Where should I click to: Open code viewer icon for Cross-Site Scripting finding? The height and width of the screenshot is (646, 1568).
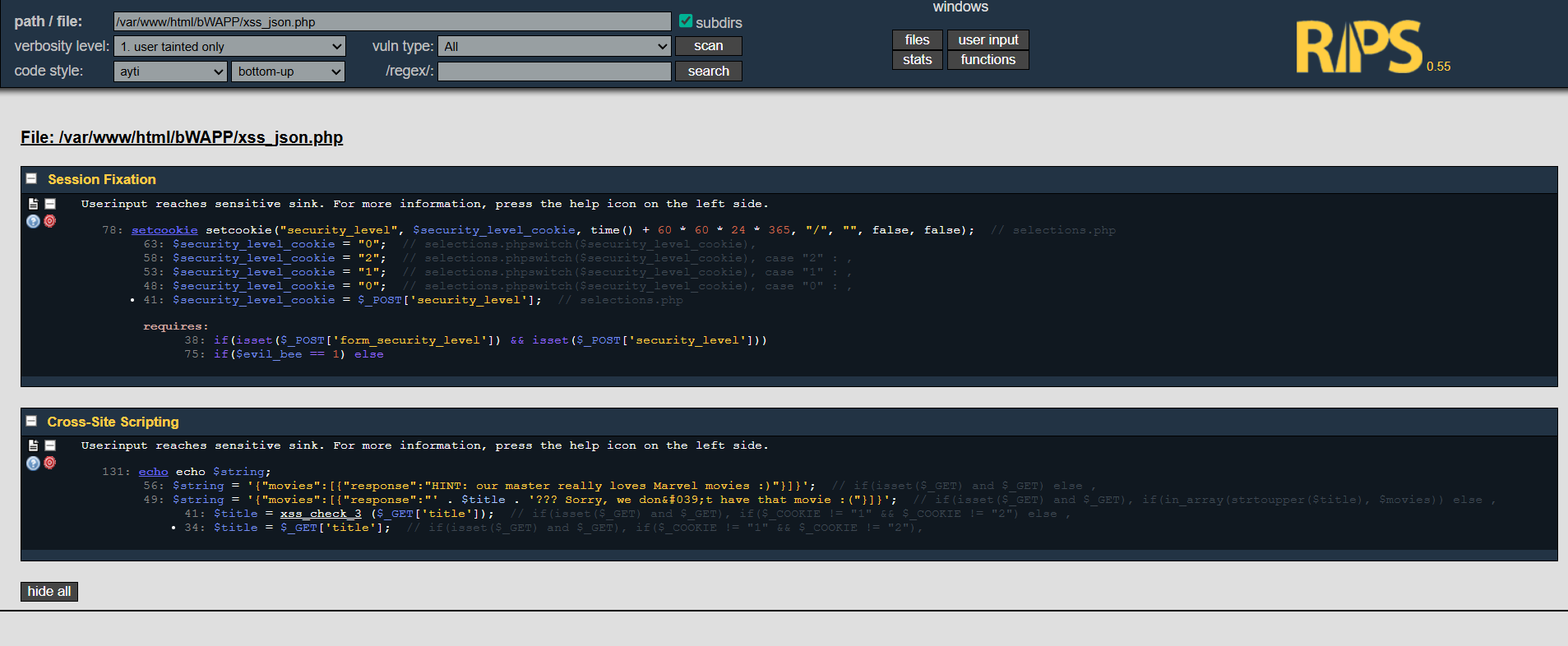click(33, 445)
